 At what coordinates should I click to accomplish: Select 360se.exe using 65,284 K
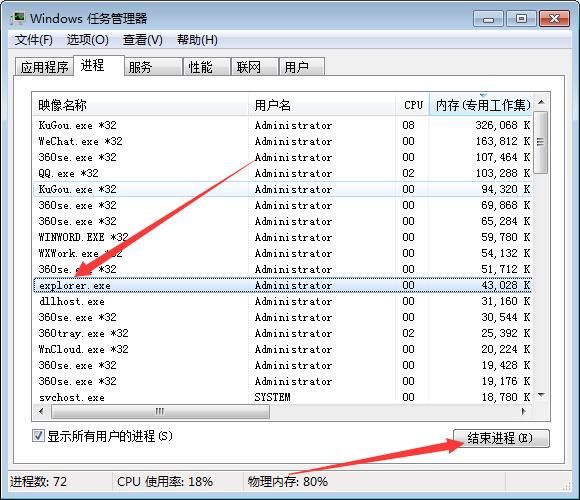point(283,221)
